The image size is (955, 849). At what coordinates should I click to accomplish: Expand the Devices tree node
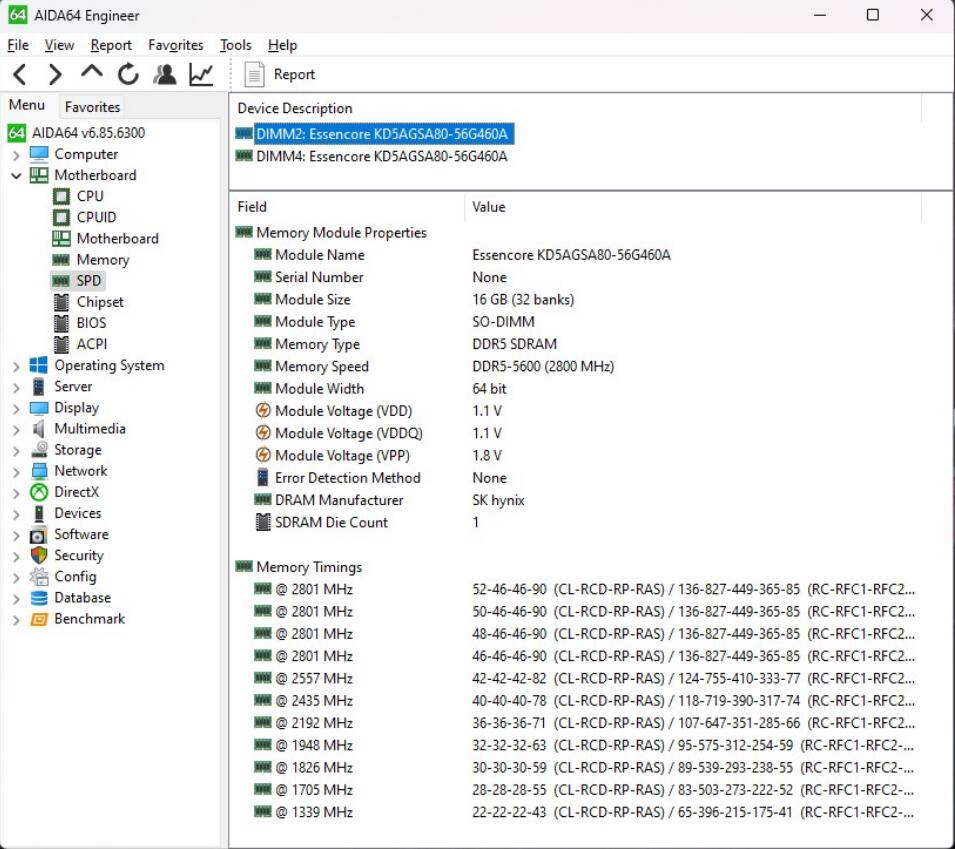[16, 514]
